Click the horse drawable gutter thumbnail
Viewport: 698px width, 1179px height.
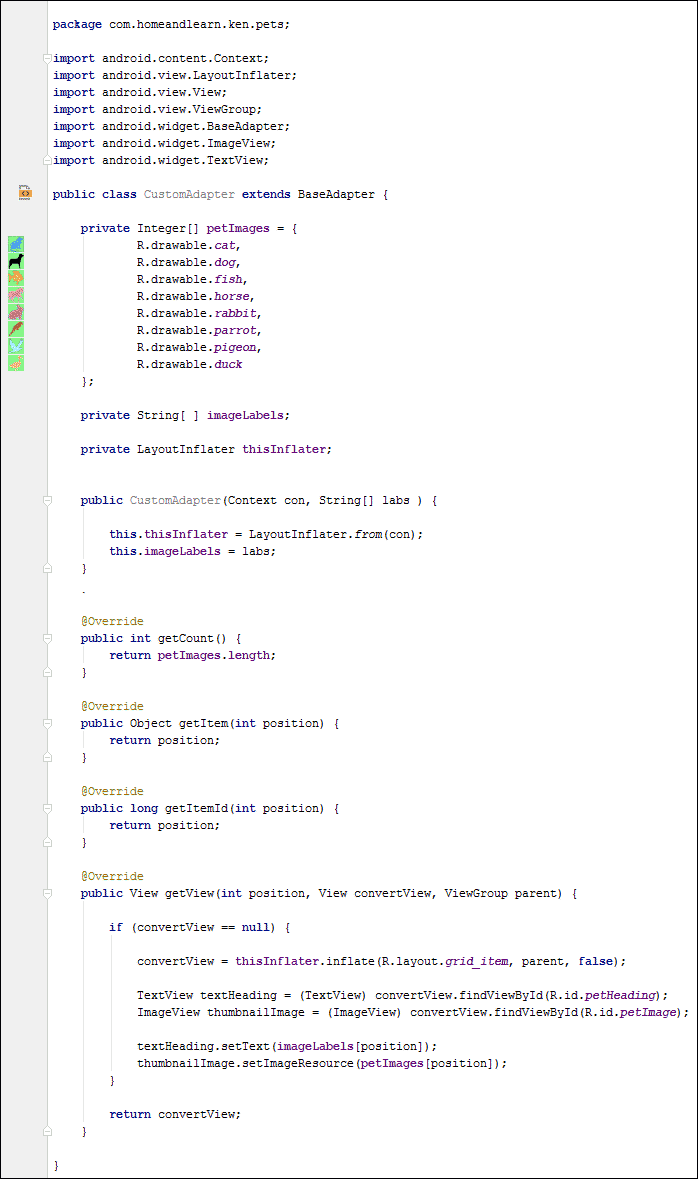[x=16, y=296]
